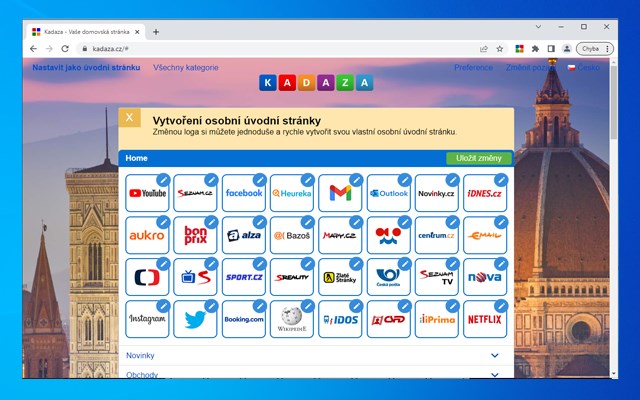Open the Sreality tile

pyautogui.click(x=292, y=277)
